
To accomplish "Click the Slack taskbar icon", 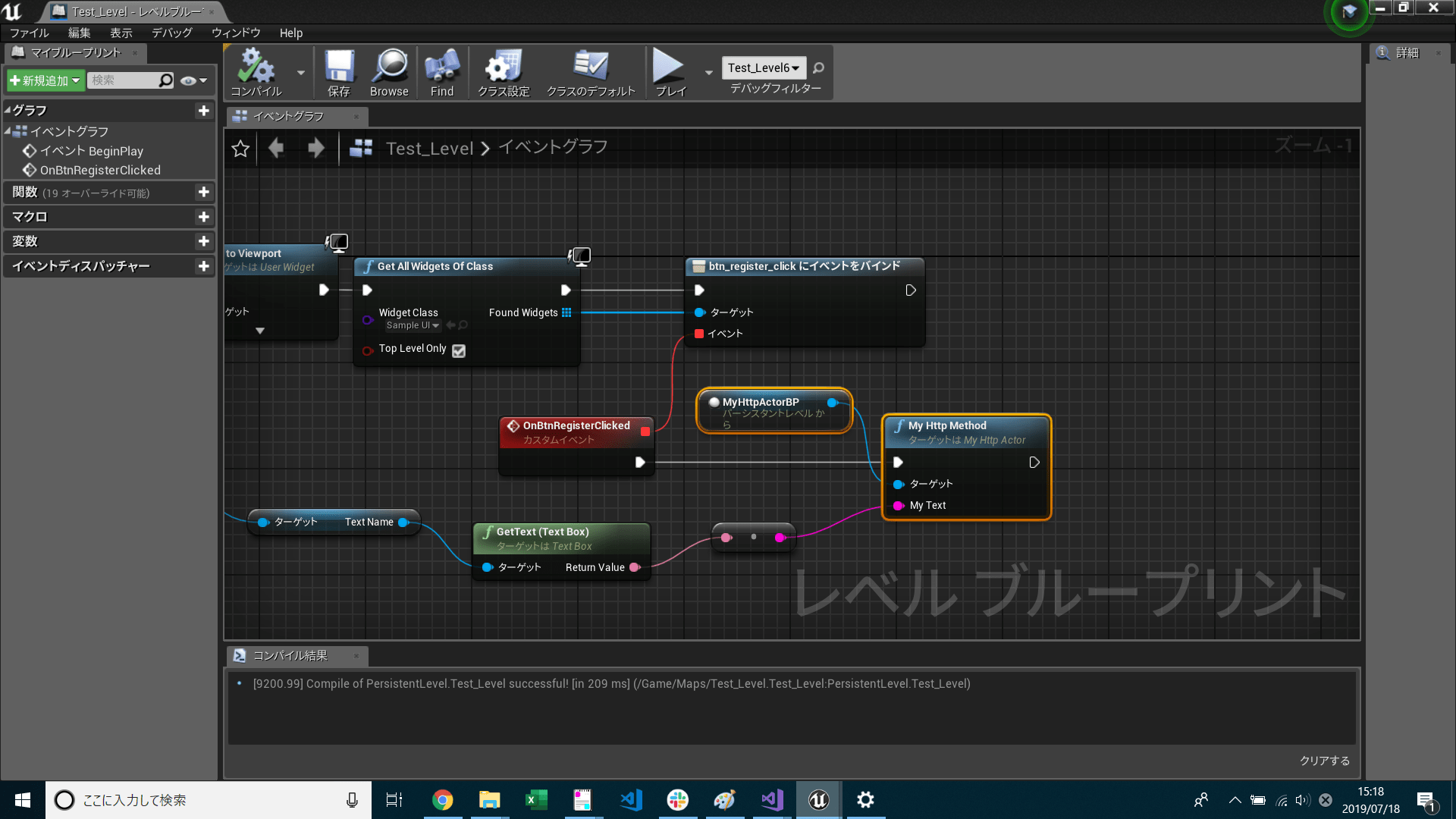I will (678, 800).
